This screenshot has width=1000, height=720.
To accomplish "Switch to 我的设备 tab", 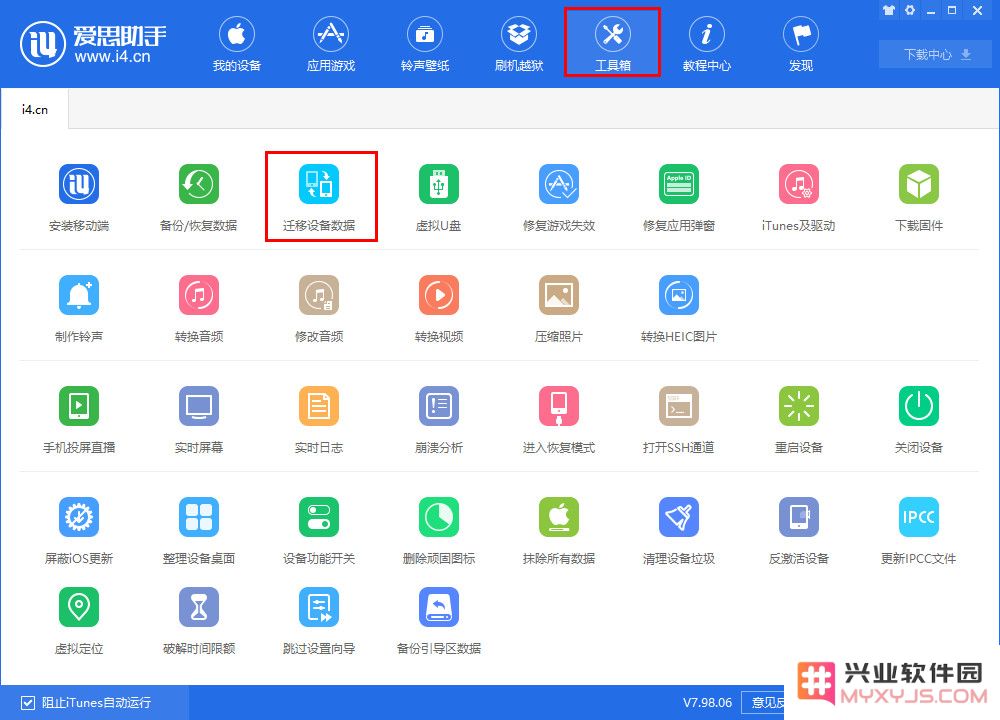I will (237, 44).
